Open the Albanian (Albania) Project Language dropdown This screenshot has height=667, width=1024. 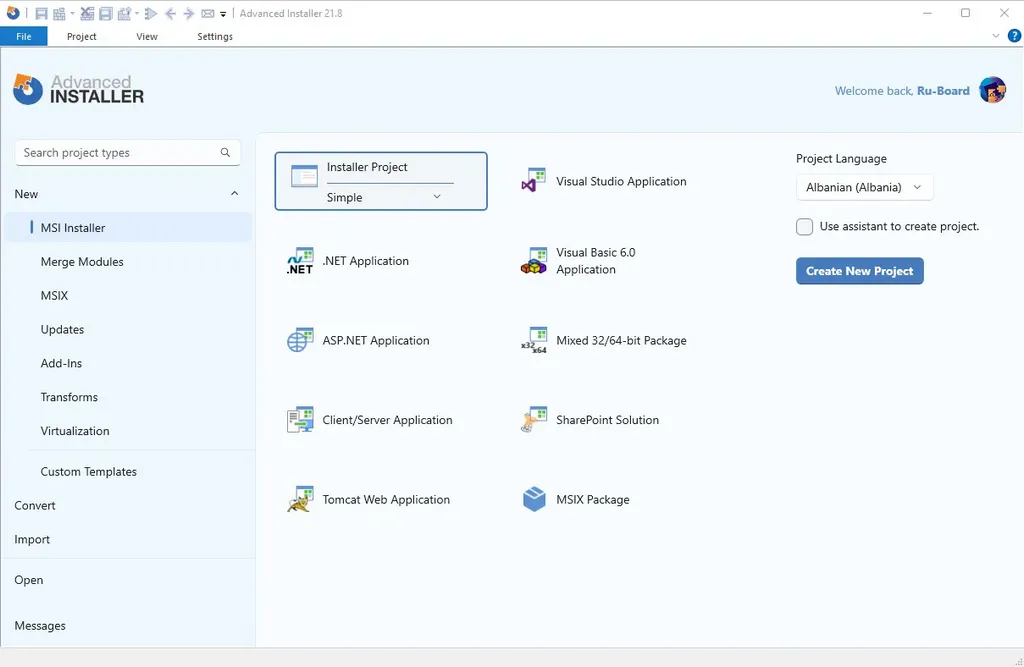[864, 187]
